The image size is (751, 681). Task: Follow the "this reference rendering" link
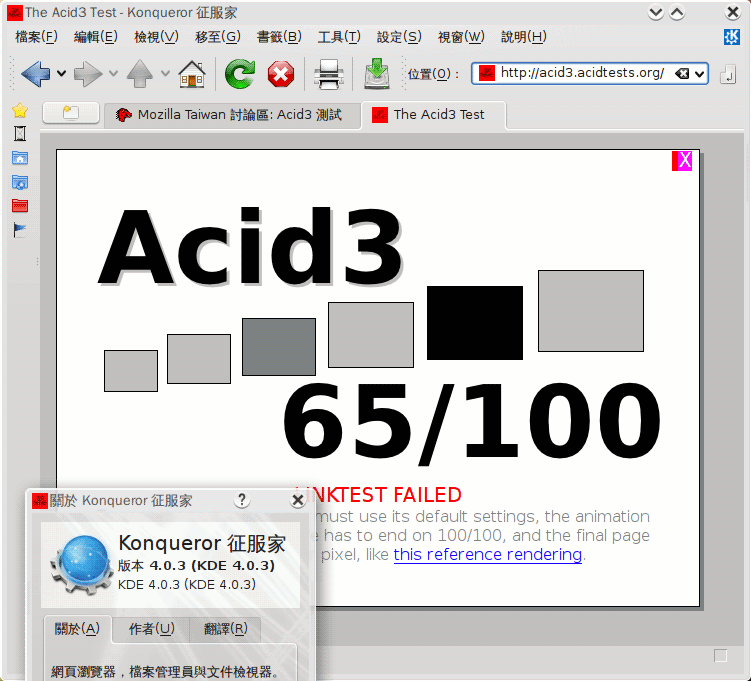coord(487,554)
